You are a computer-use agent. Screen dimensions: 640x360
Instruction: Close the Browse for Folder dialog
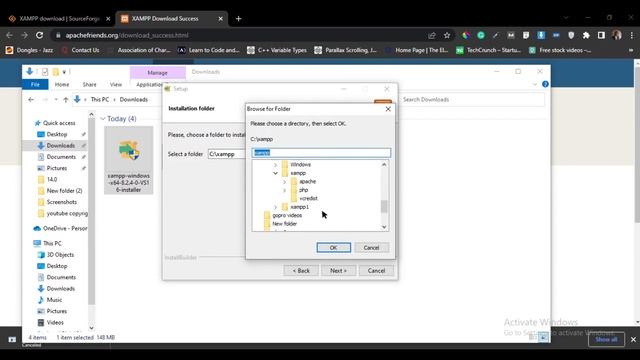pyautogui.click(x=388, y=109)
